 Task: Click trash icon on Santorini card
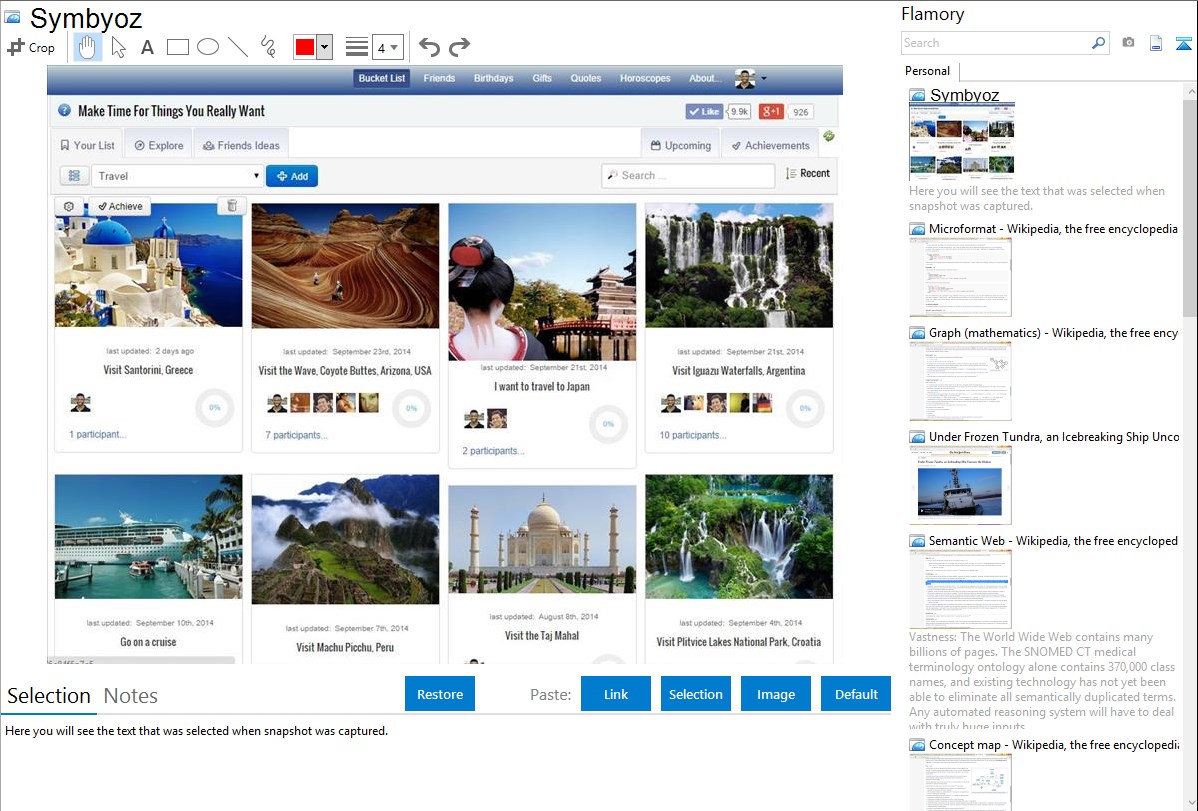(232, 206)
